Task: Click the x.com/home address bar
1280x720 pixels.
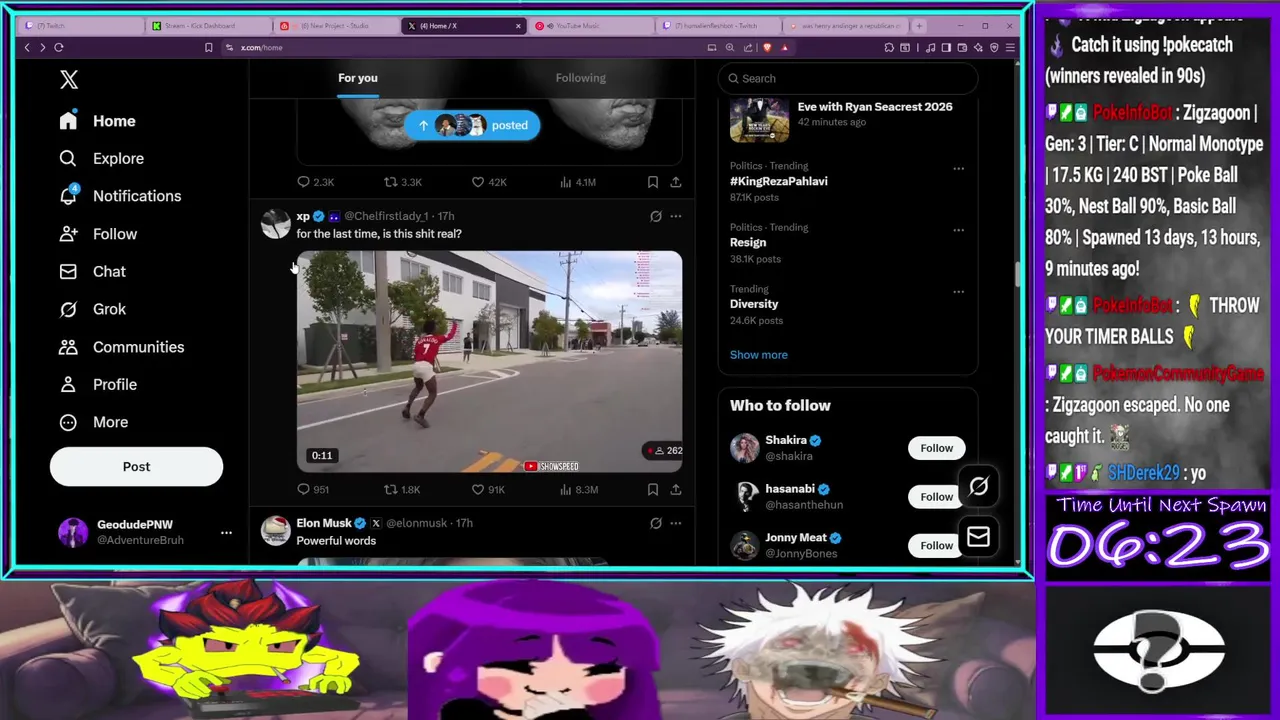Action: coord(262,47)
